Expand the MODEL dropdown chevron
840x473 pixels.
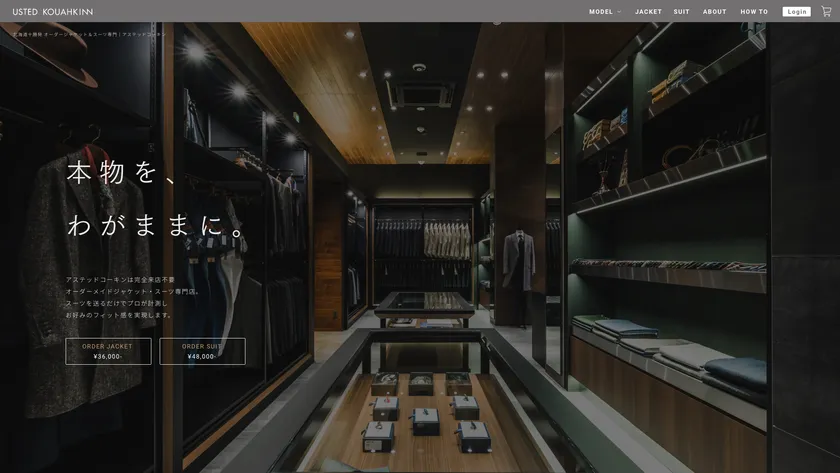click(x=619, y=11)
